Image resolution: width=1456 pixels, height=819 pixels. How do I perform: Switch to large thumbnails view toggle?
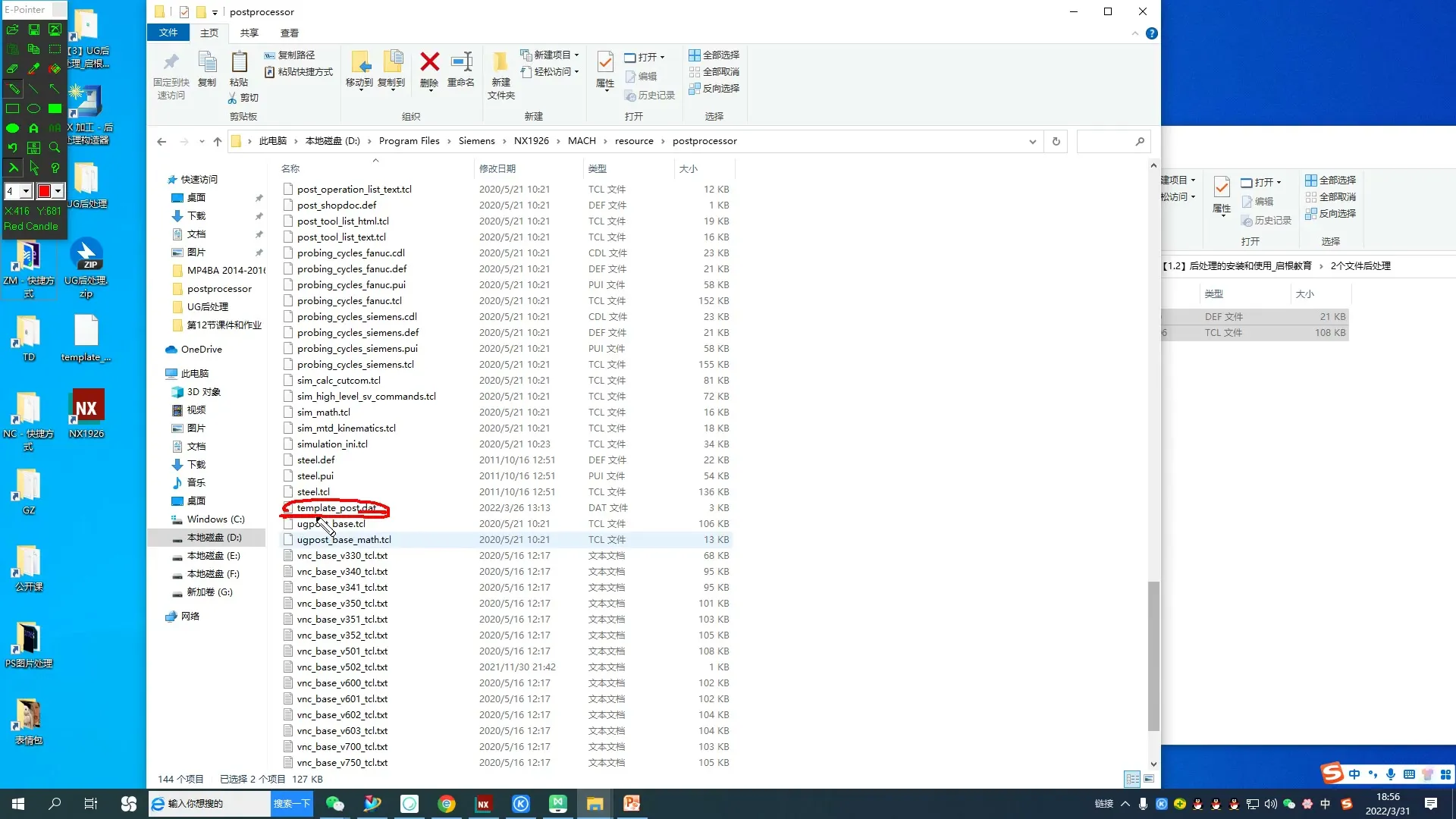pos(1149,779)
